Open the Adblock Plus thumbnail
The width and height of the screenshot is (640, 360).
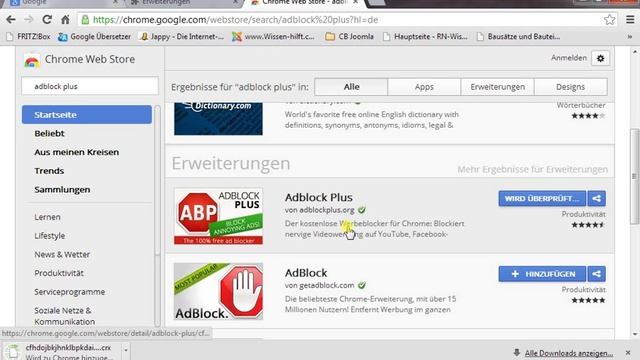coord(218,216)
